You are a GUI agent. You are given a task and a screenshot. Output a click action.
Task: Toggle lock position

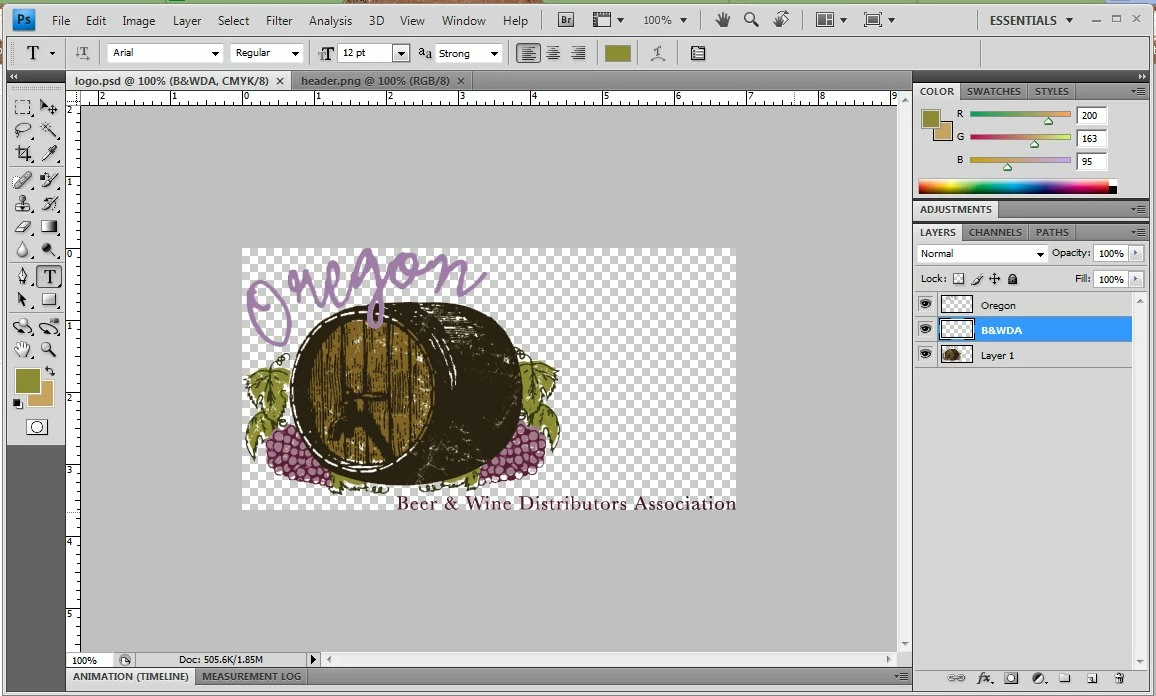995,279
